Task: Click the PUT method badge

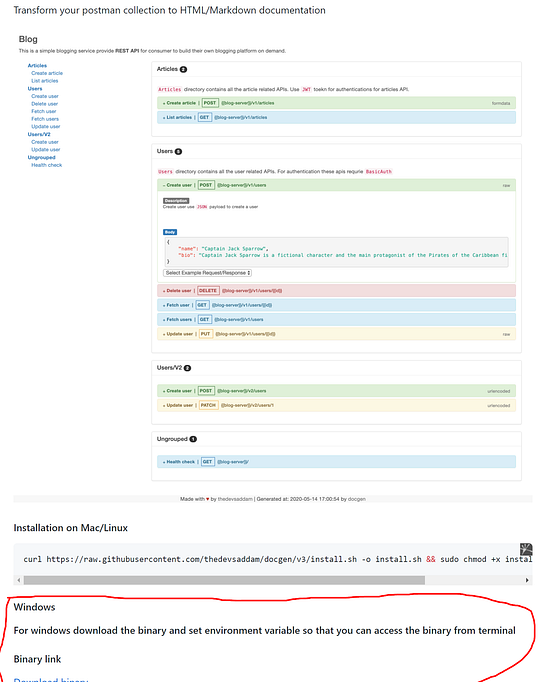Action: click(x=205, y=334)
